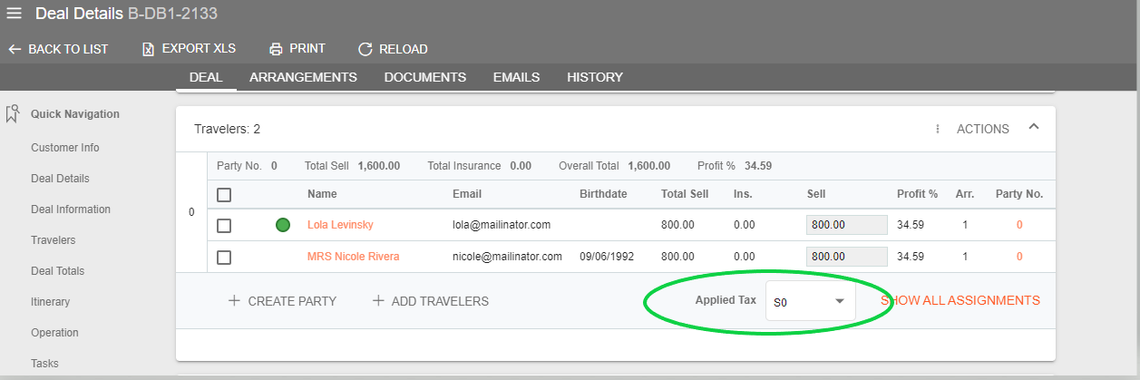1140x380 pixels.
Task: Click the printer icon
Action: coord(276,49)
